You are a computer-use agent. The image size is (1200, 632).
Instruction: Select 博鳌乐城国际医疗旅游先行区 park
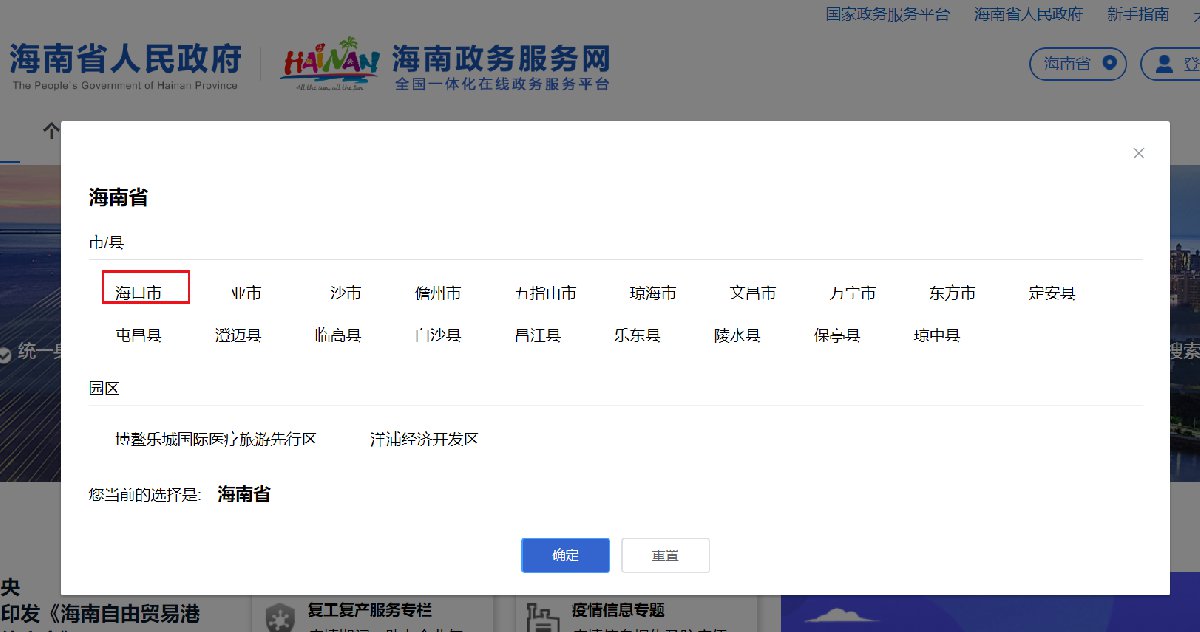216,439
